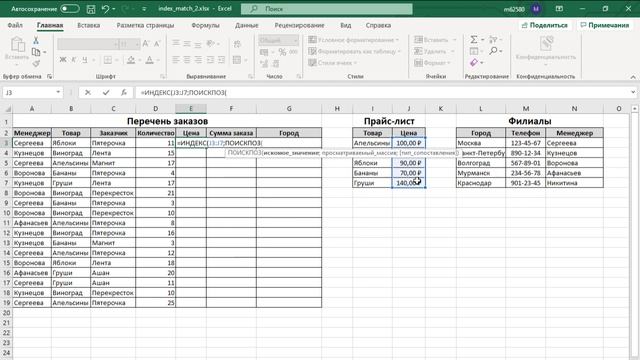Click the Примечания button
The image size is (640, 360).
605,25
